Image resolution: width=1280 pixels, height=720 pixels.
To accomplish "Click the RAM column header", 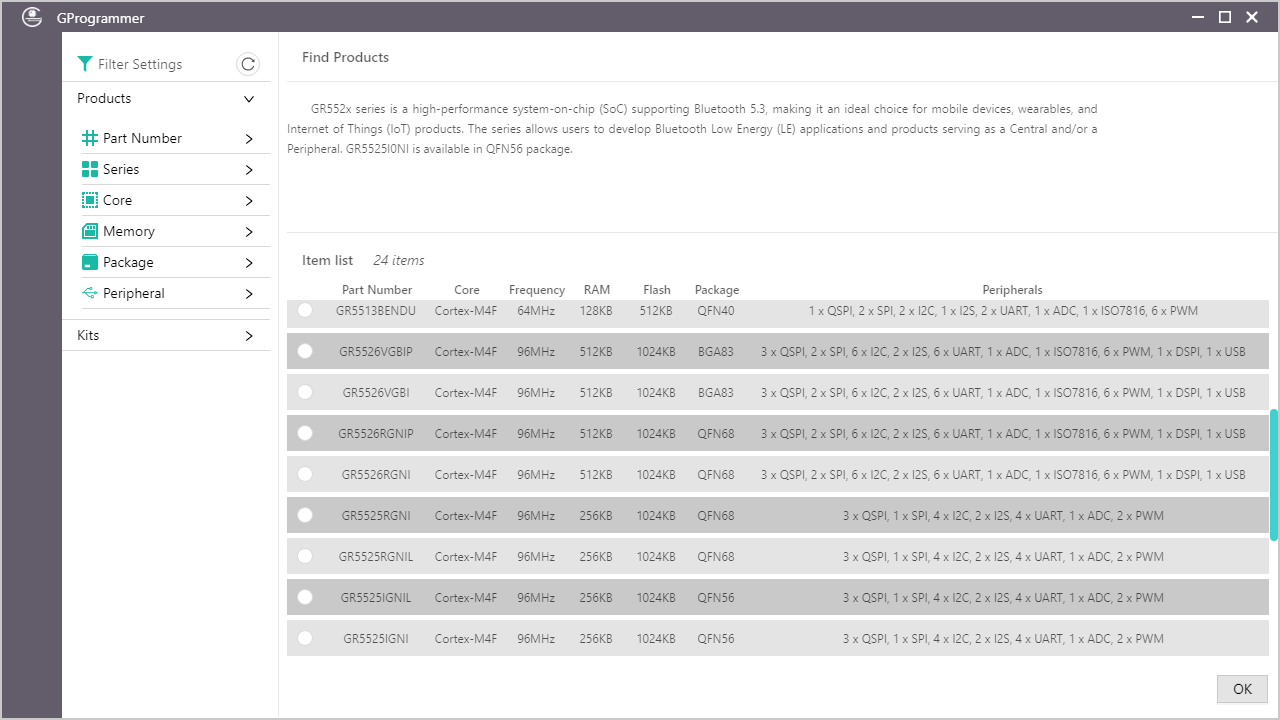I will click(x=596, y=290).
